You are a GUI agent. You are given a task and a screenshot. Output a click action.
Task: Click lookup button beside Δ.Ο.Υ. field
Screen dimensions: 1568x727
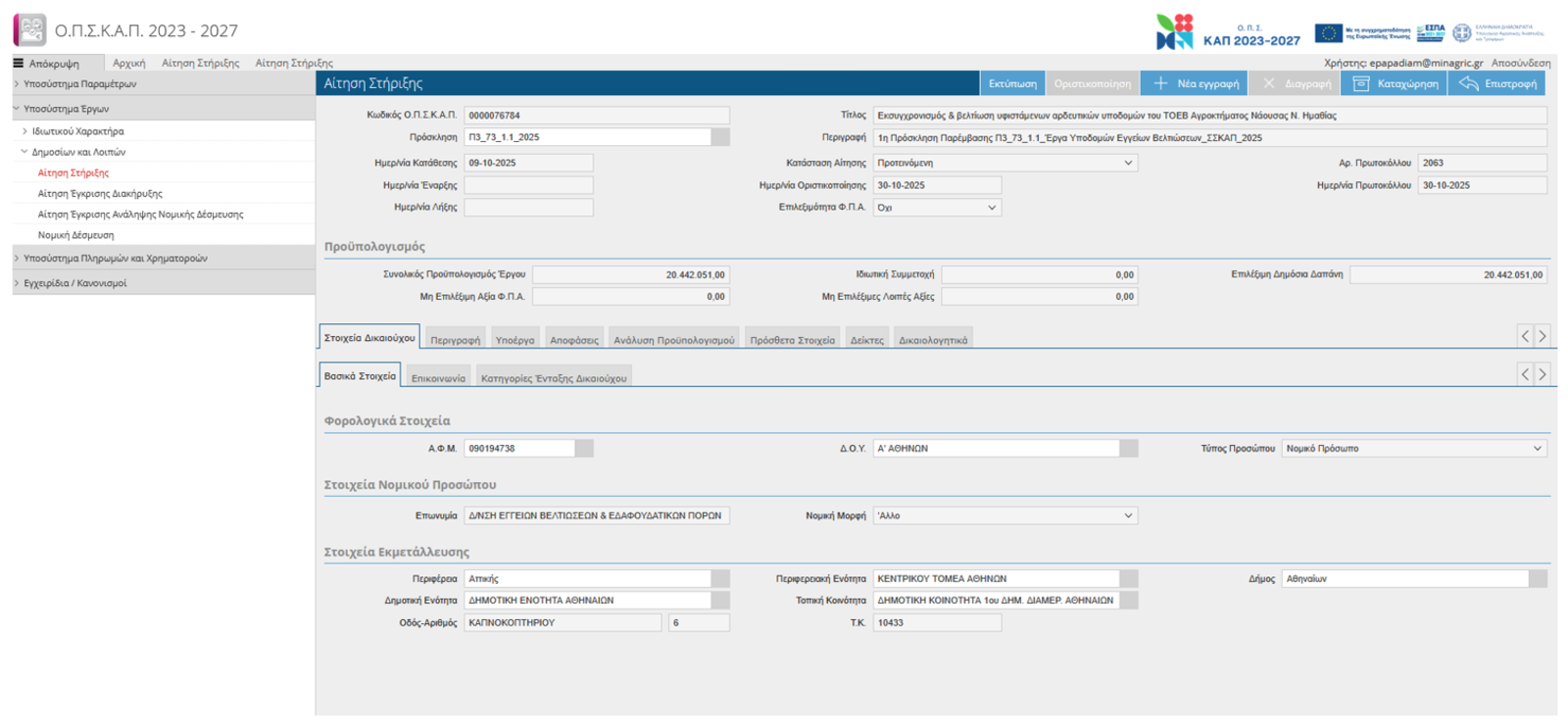pos(1129,448)
